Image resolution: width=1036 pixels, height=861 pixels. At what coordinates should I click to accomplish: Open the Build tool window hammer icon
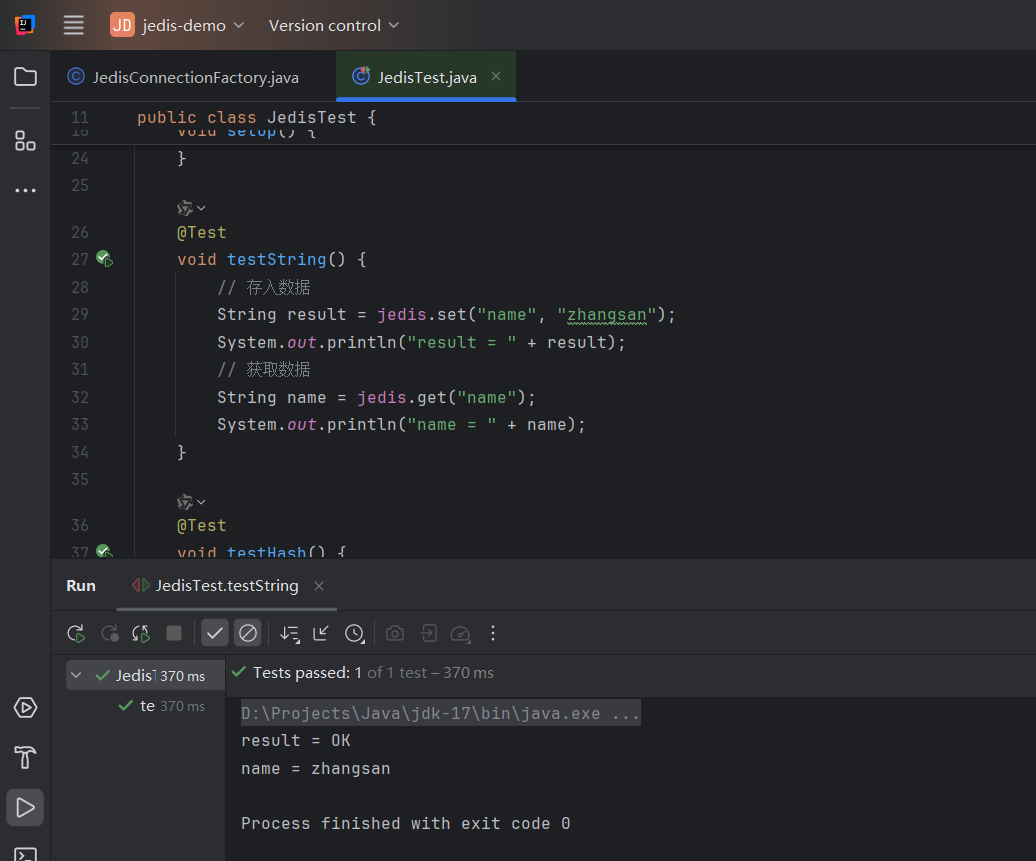[25, 757]
